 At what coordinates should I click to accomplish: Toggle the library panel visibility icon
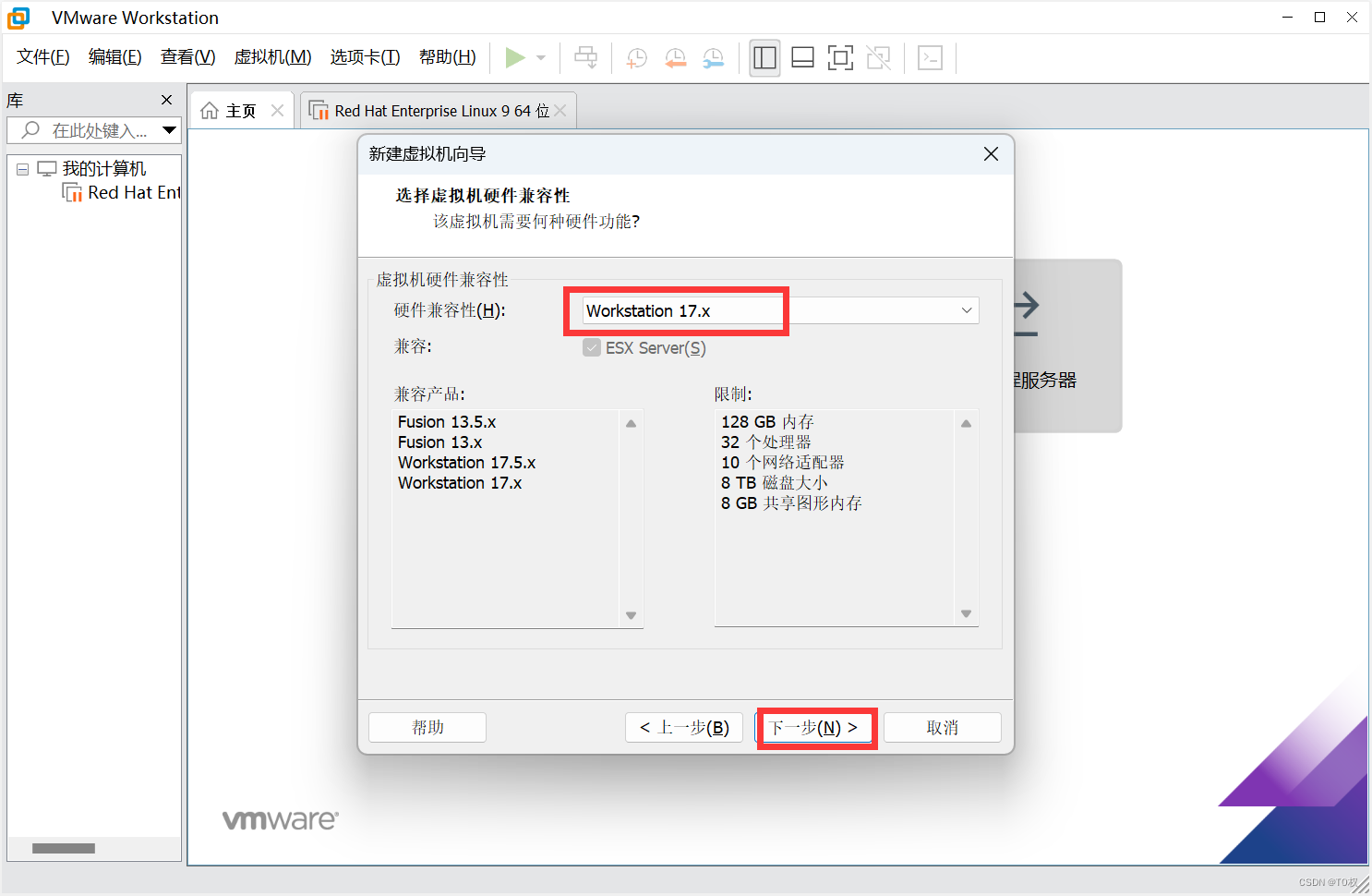pos(764,57)
